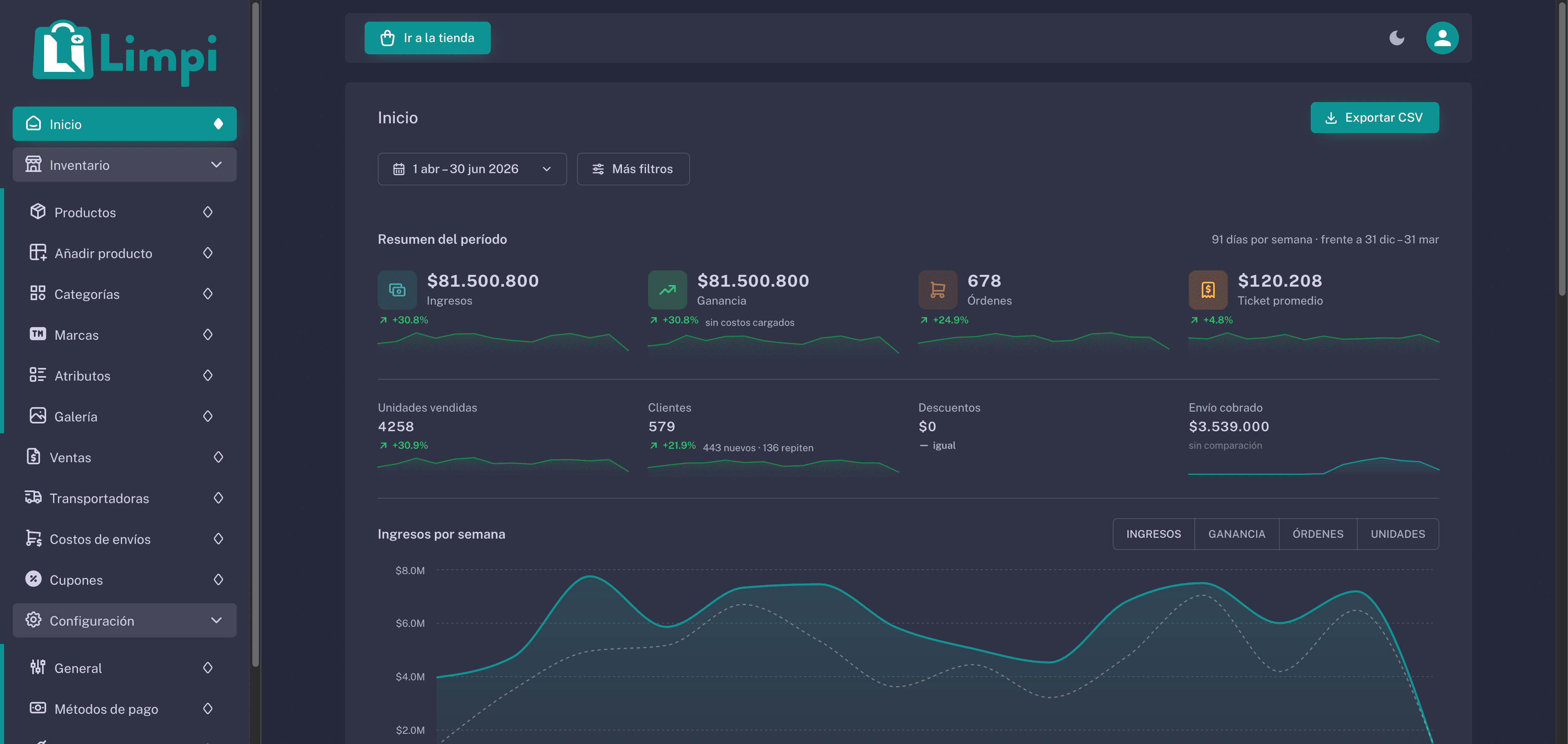The image size is (1568, 744).
Task: Go to Métodos de pago settings
Action: coord(125,709)
